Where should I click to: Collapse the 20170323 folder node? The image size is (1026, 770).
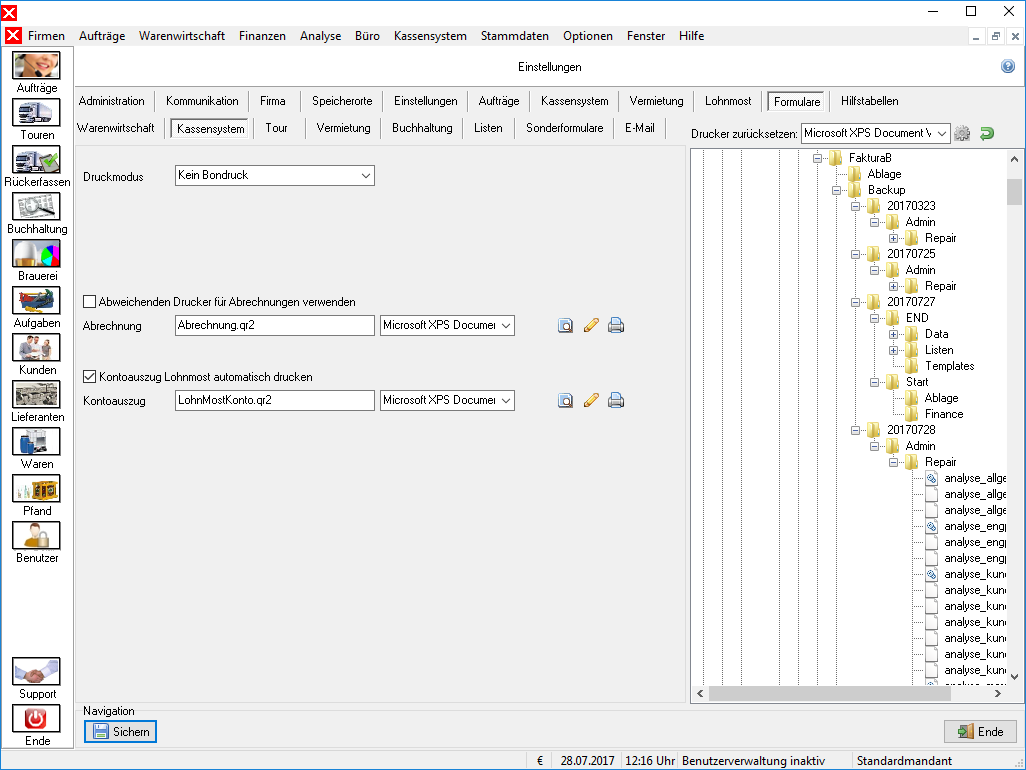coord(855,206)
